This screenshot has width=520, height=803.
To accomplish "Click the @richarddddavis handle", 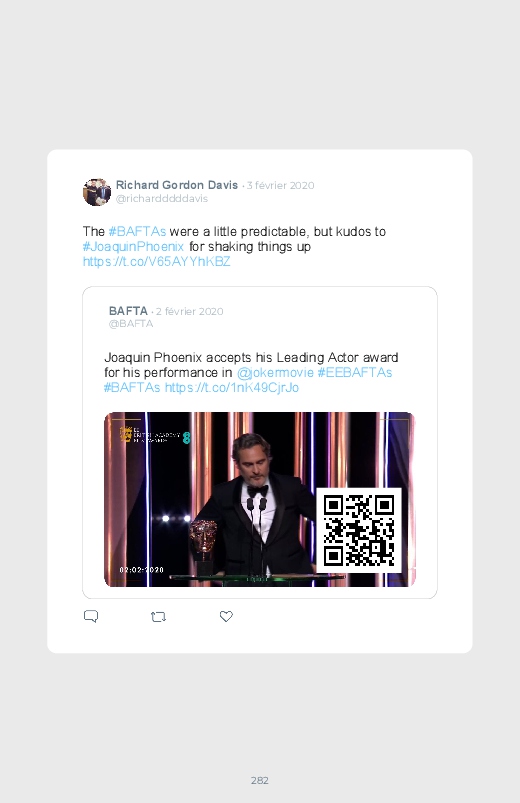I will click(161, 198).
